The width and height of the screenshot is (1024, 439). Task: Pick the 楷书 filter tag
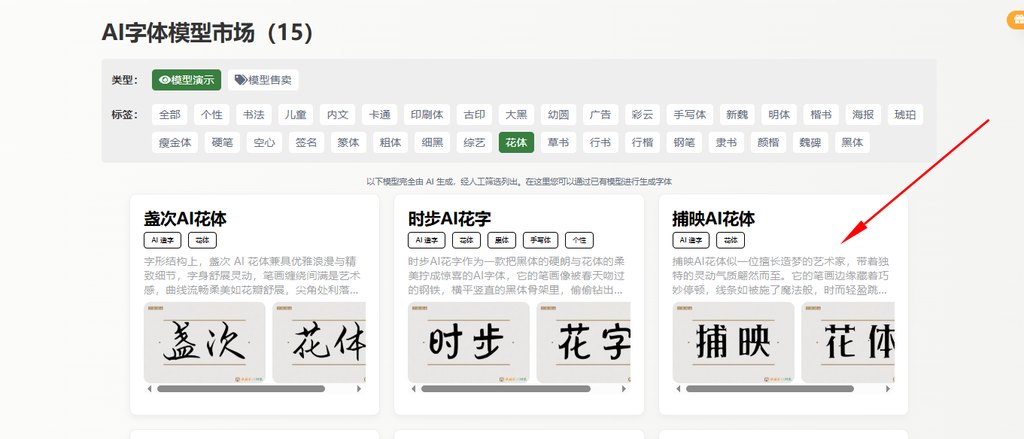tap(821, 114)
